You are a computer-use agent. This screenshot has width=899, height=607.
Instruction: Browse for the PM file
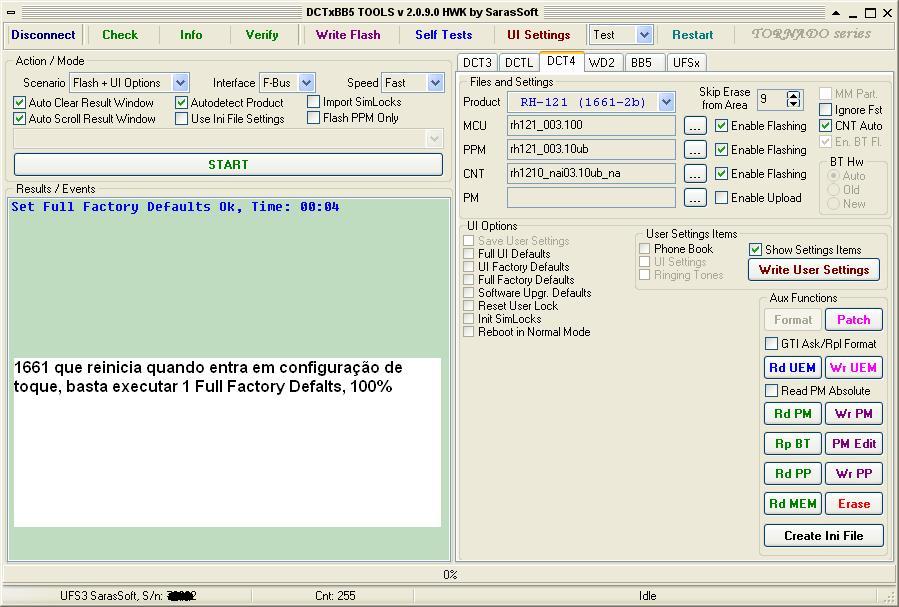click(695, 198)
